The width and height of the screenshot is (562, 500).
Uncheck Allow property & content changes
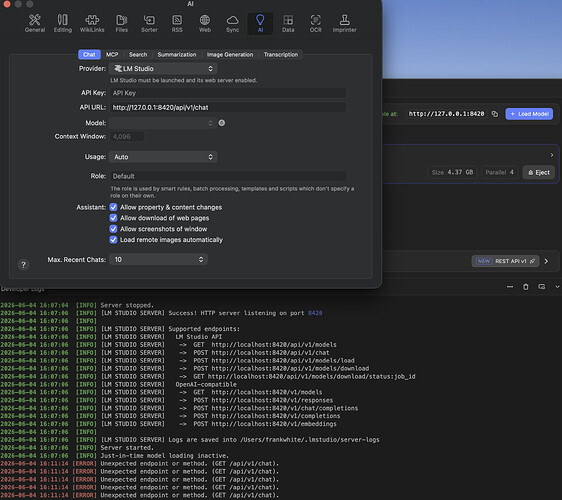coord(113,207)
